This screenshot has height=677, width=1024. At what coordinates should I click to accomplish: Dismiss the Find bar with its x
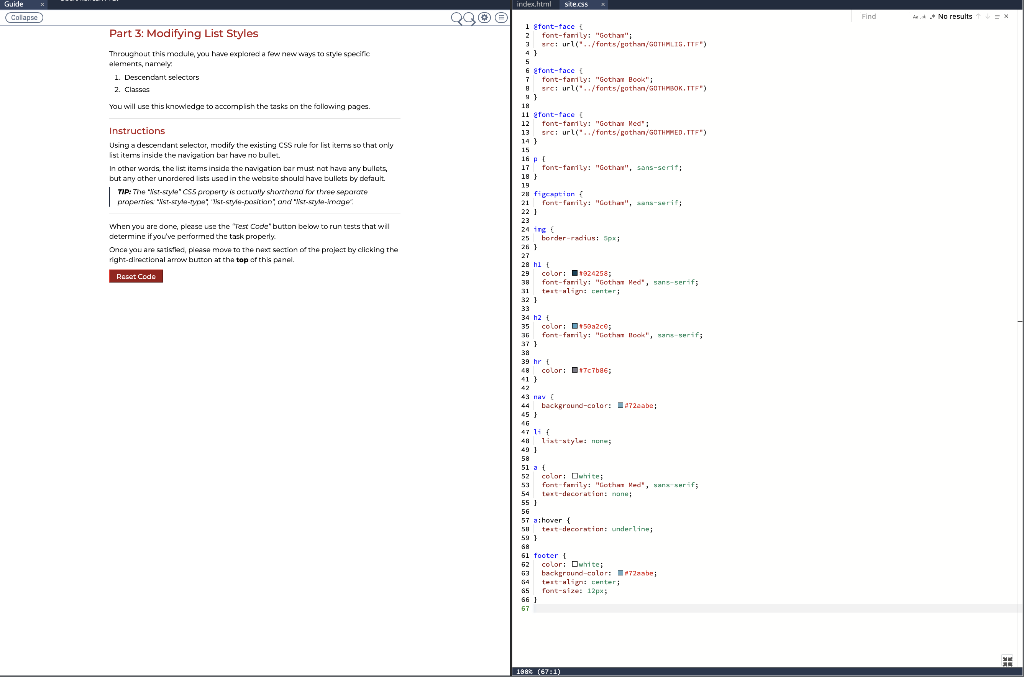click(1008, 17)
